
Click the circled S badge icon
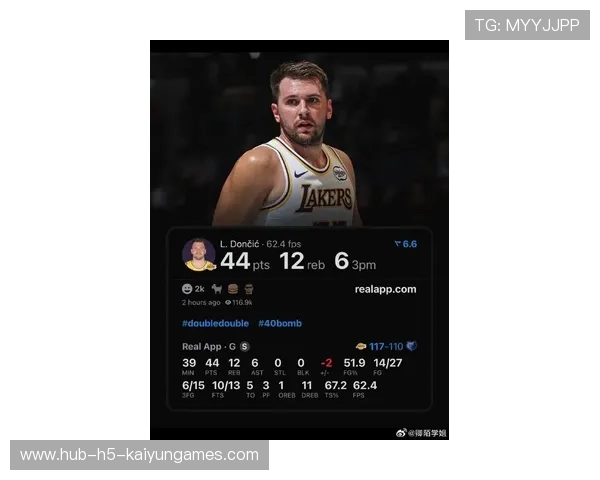tap(244, 346)
